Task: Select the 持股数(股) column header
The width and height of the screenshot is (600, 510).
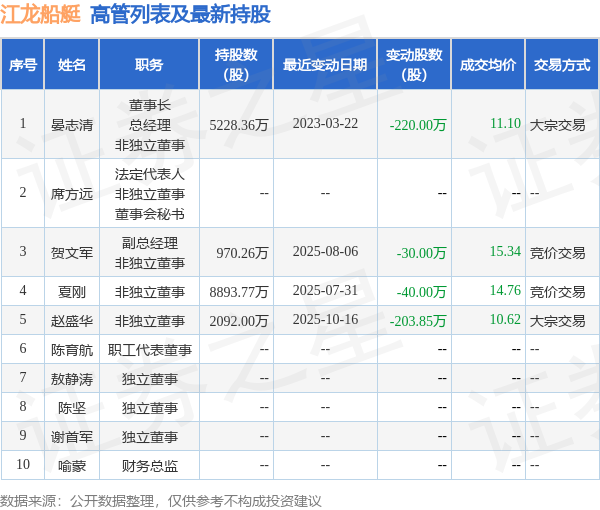Action: point(236,64)
